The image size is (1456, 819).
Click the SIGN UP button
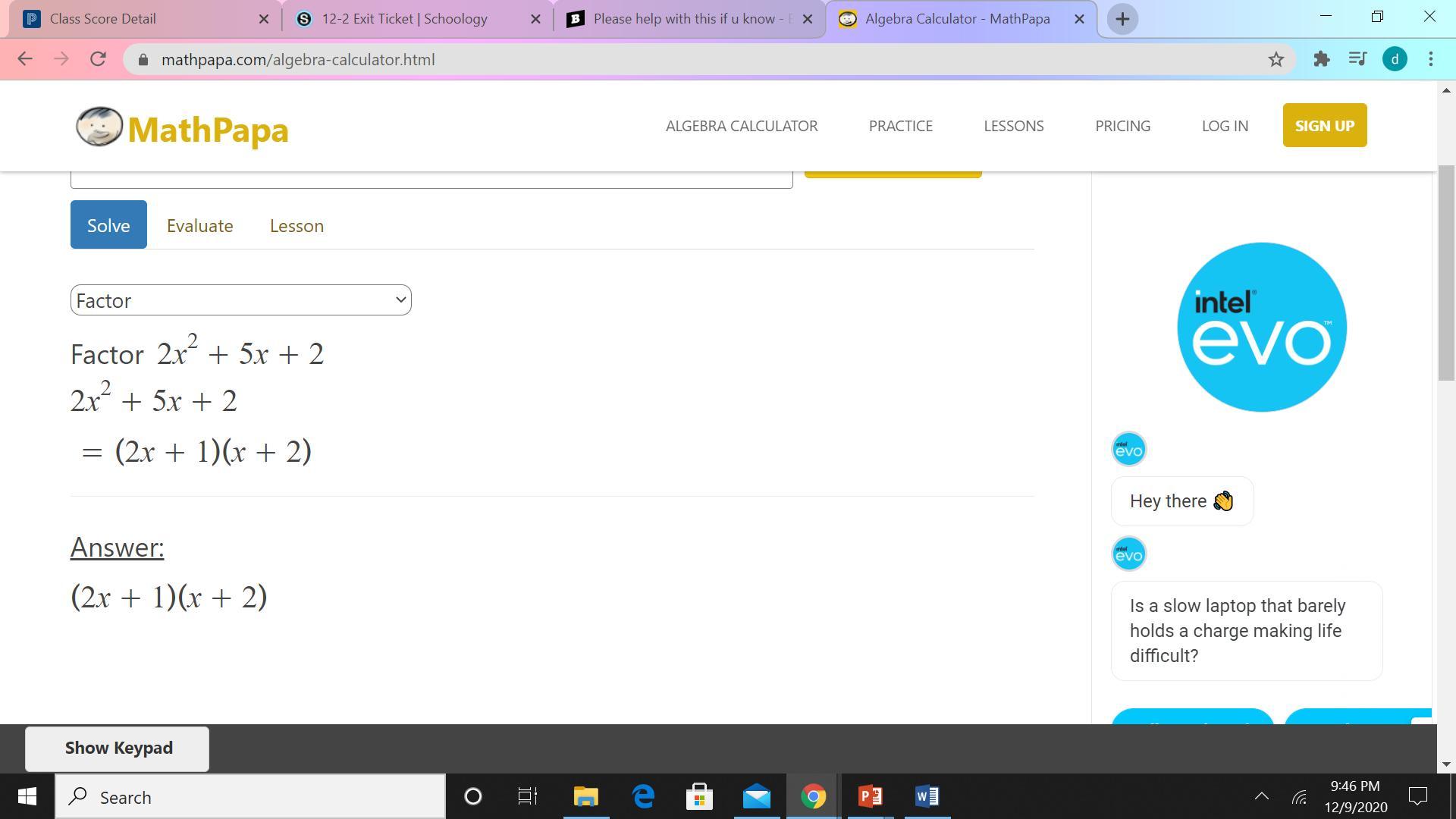(x=1324, y=126)
